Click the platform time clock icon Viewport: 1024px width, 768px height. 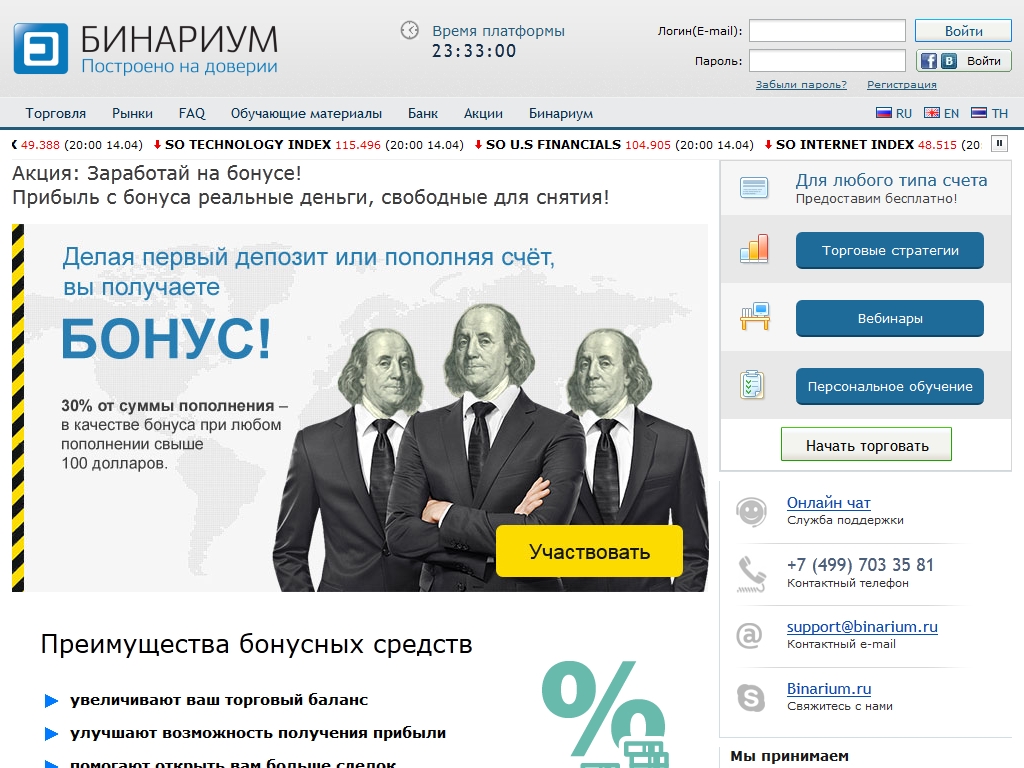pyautogui.click(x=409, y=30)
